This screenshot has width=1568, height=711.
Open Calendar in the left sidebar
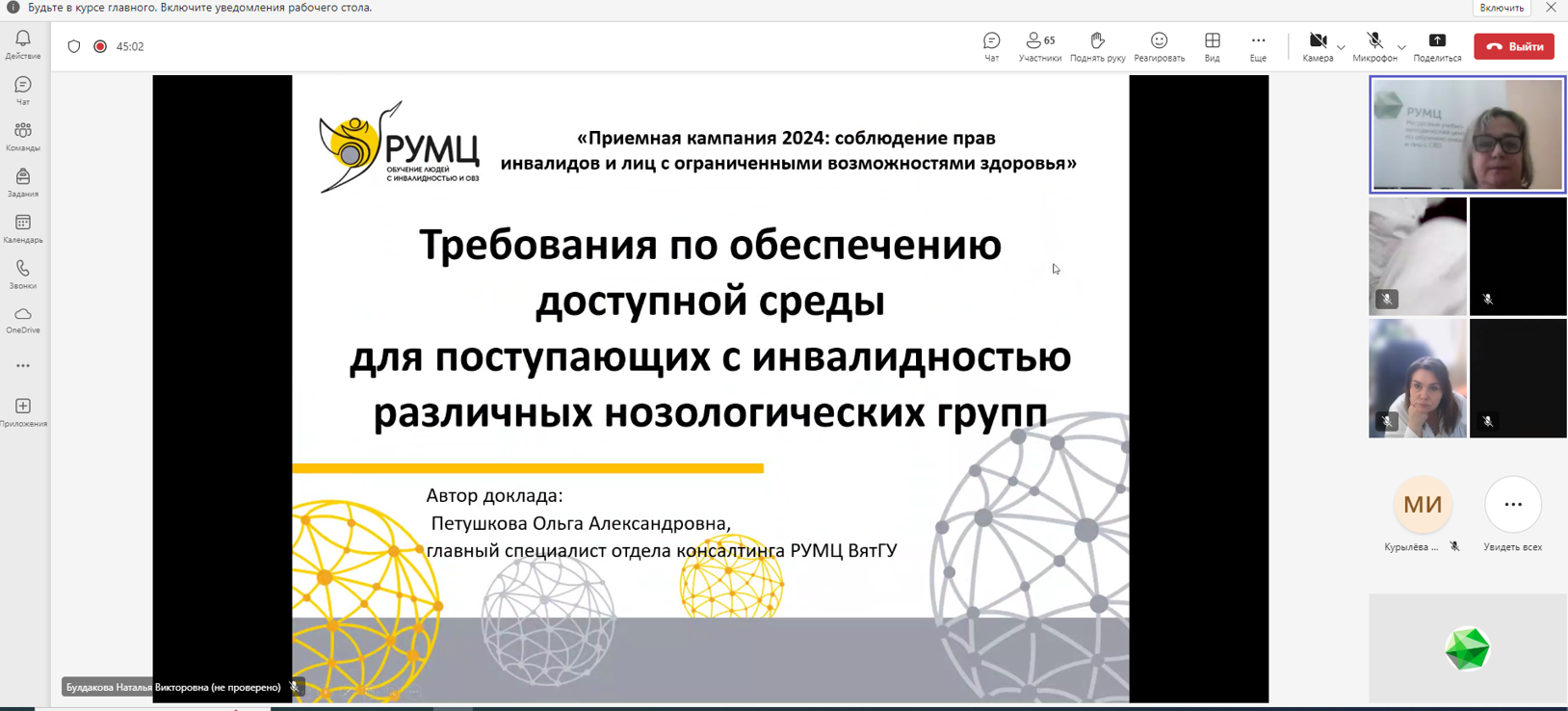coord(23,229)
